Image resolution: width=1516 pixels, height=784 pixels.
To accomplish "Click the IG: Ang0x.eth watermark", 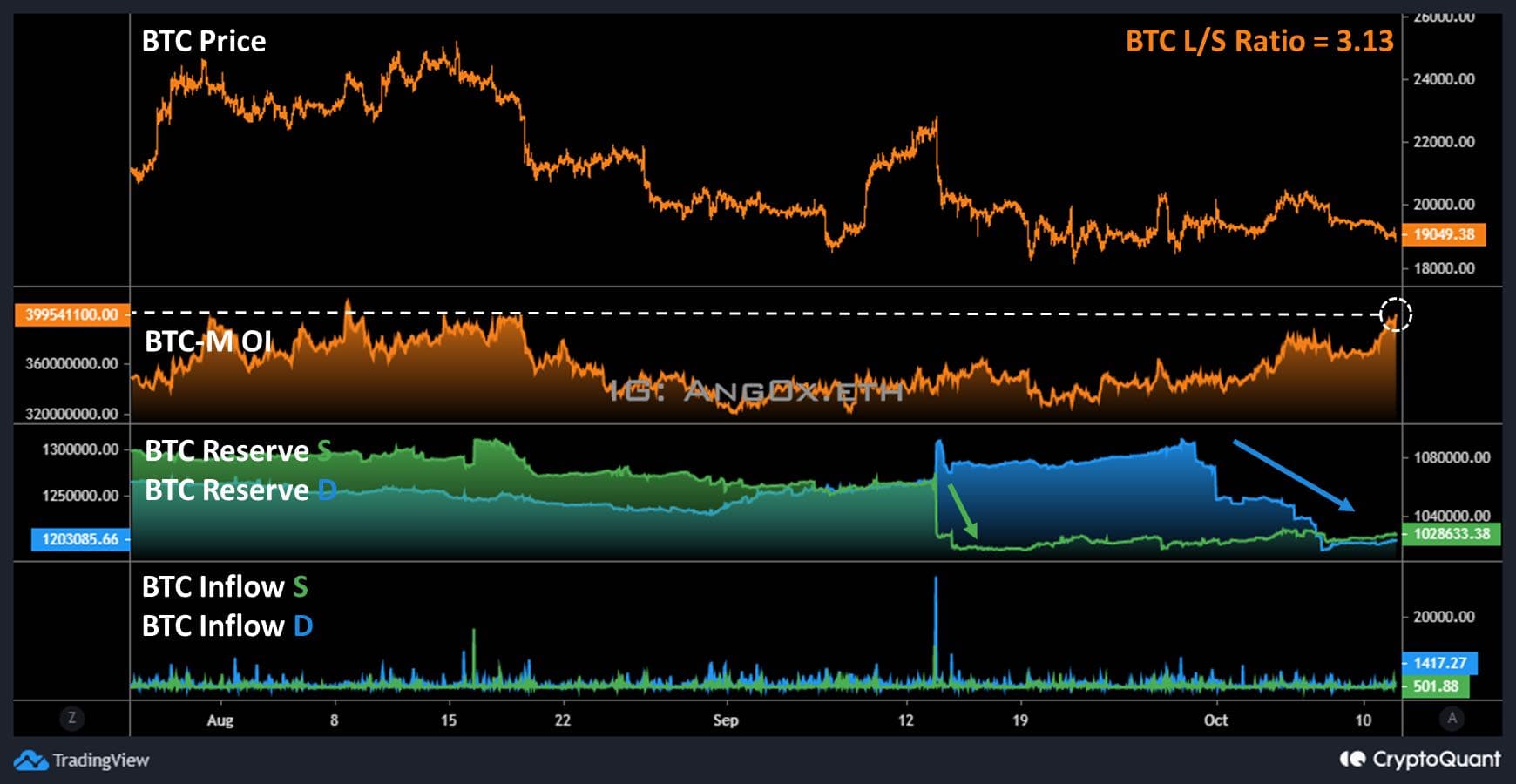I will coord(756,392).
